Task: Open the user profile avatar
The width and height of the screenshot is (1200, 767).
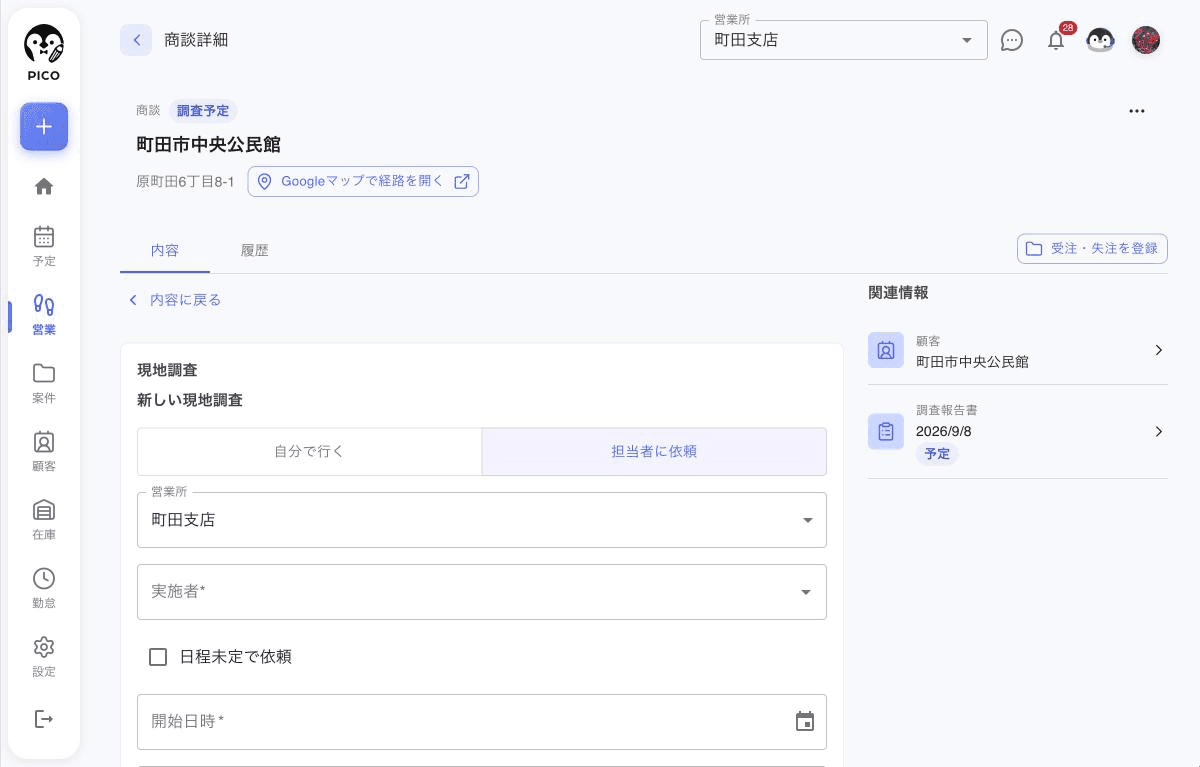Action: [1146, 40]
